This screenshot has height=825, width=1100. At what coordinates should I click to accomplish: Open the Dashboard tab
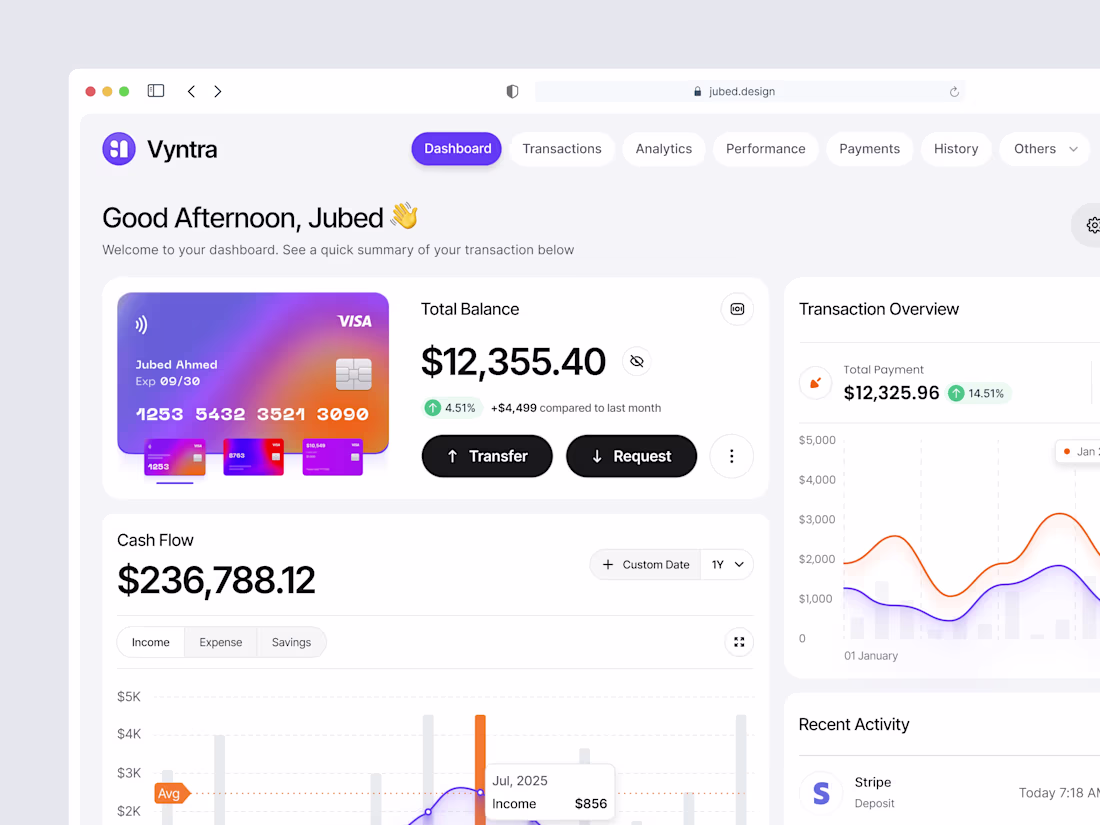pyautogui.click(x=457, y=149)
